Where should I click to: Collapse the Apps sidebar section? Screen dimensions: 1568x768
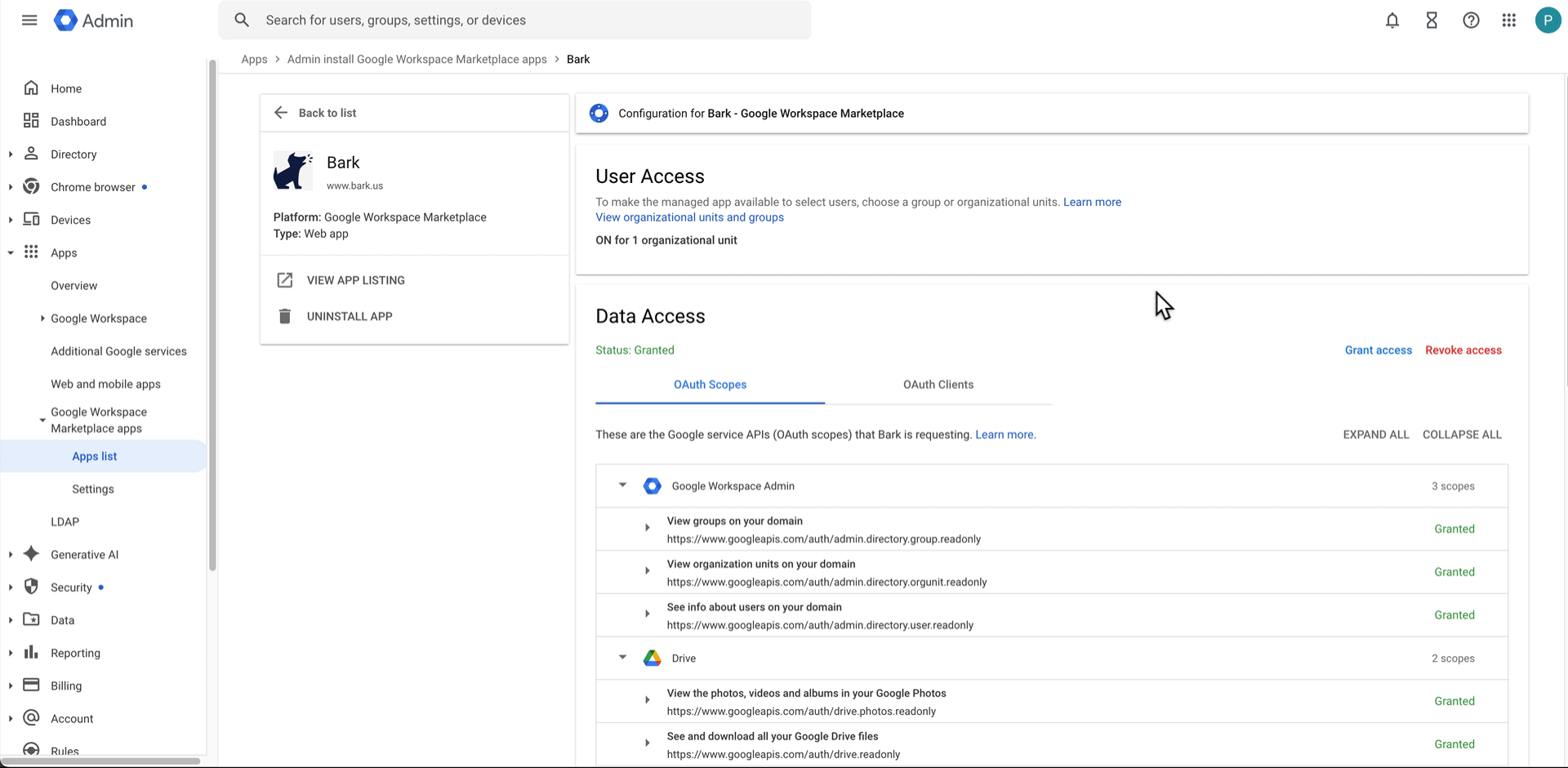pos(11,252)
